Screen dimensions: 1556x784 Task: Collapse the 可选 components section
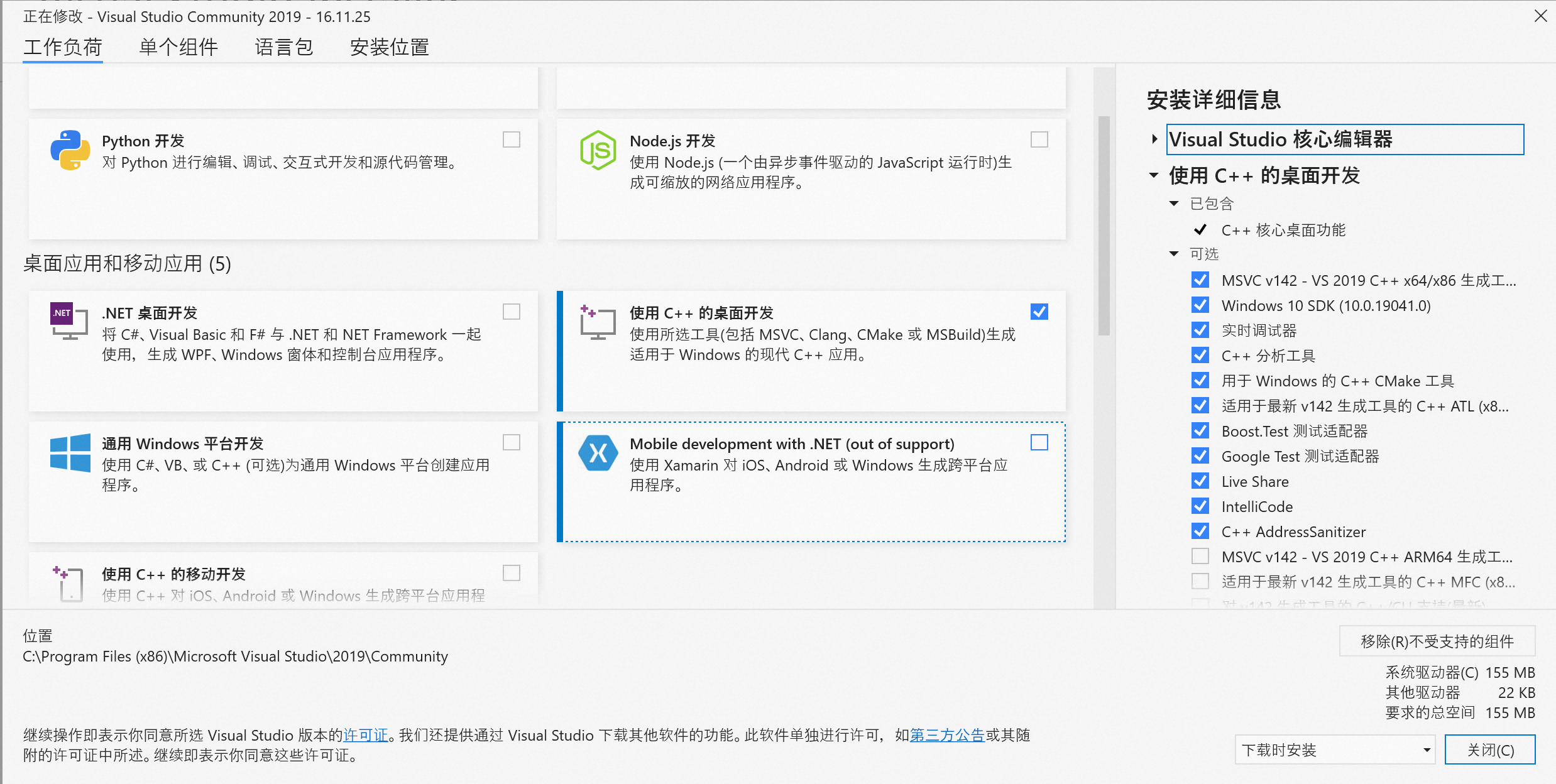pos(1174,254)
